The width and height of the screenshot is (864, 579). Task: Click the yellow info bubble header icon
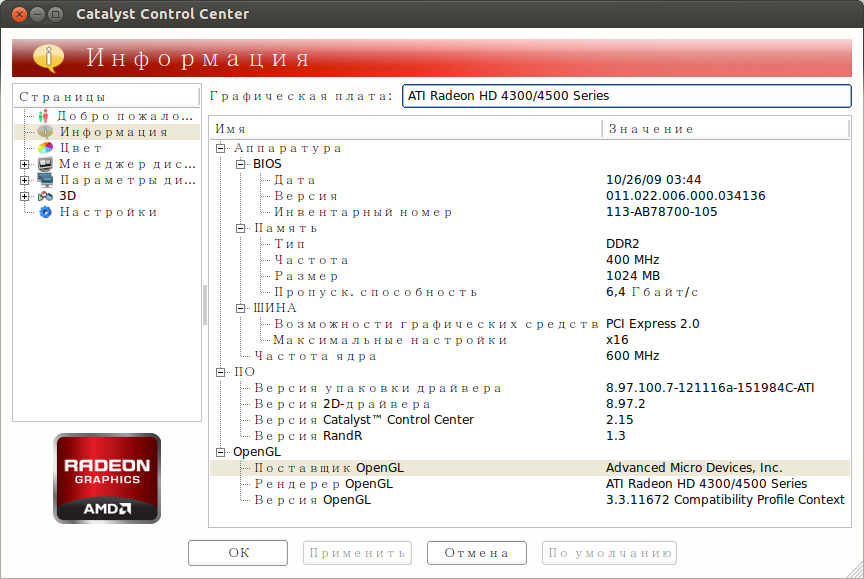(48, 58)
